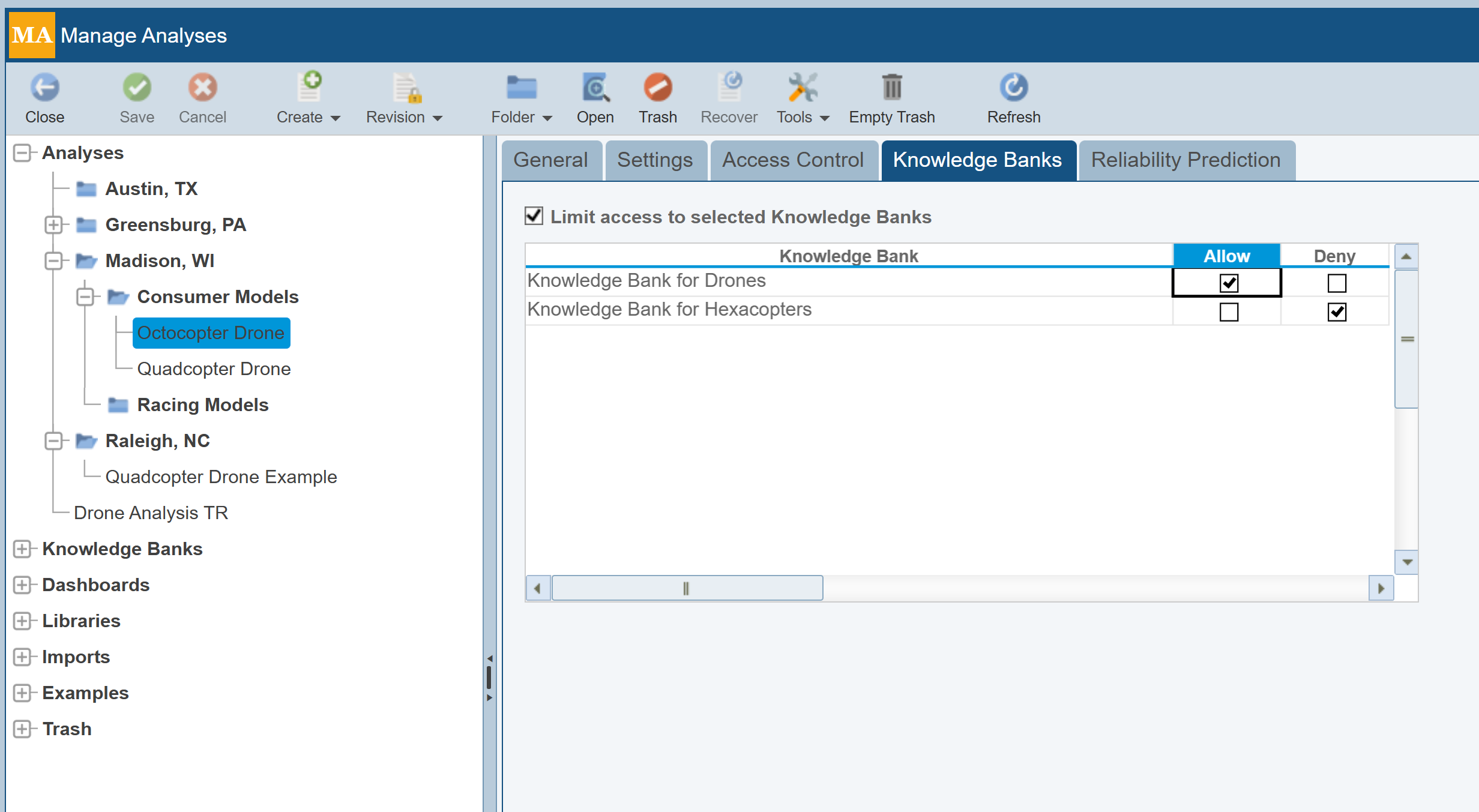Screen dimensions: 1479x812
Task: Click the horizontal scrollbar thumb in table
Action: (x=686, y=588)
